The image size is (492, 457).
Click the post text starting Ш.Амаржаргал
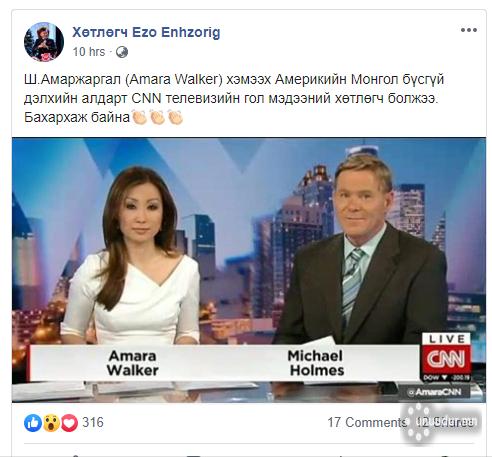(x=234, y=98)
